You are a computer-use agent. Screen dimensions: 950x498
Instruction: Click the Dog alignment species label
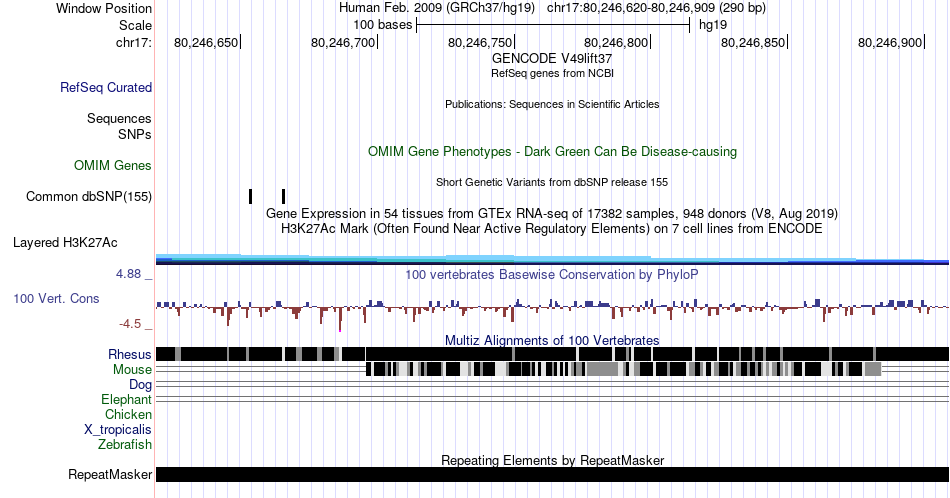pos(141,384)
